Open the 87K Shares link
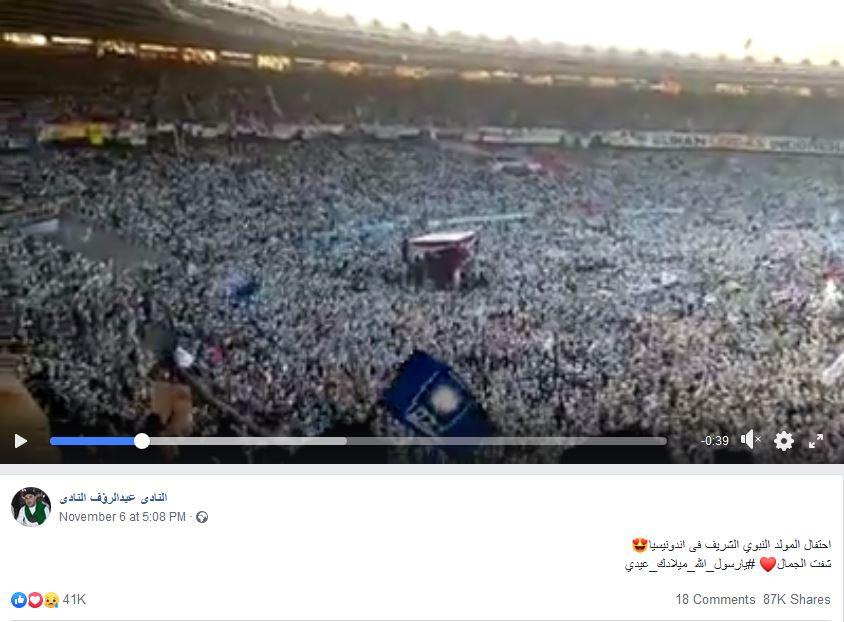844x622 pixels. (x=797, y=599)
